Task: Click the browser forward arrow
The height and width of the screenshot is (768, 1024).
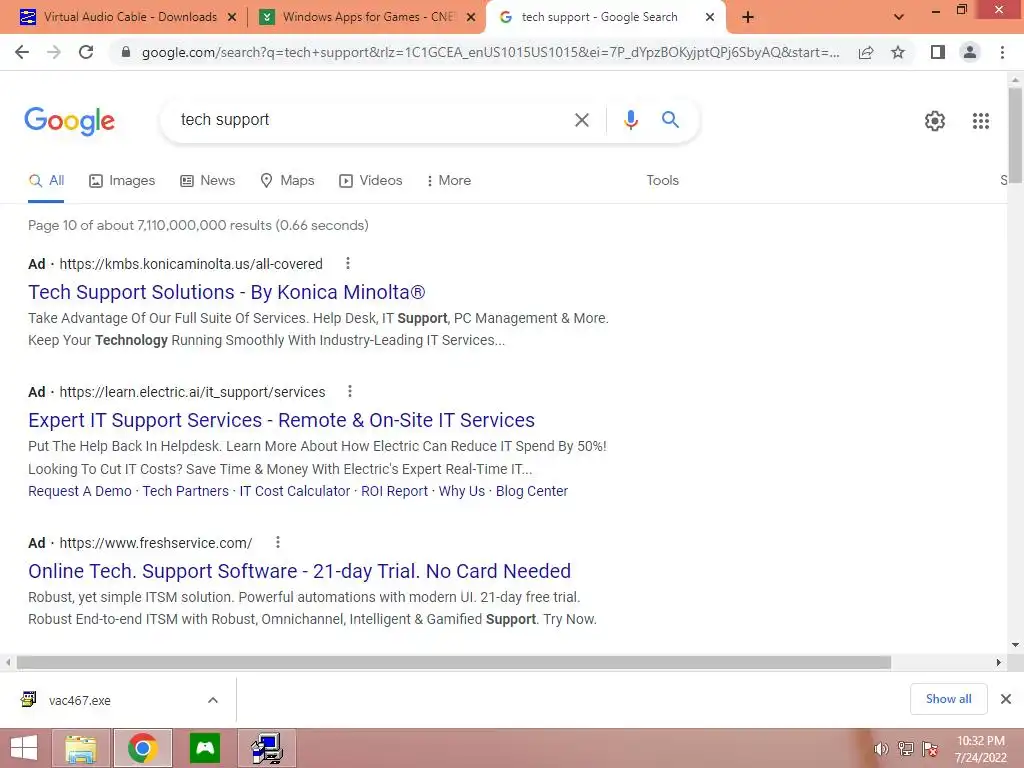Action: 54,52
